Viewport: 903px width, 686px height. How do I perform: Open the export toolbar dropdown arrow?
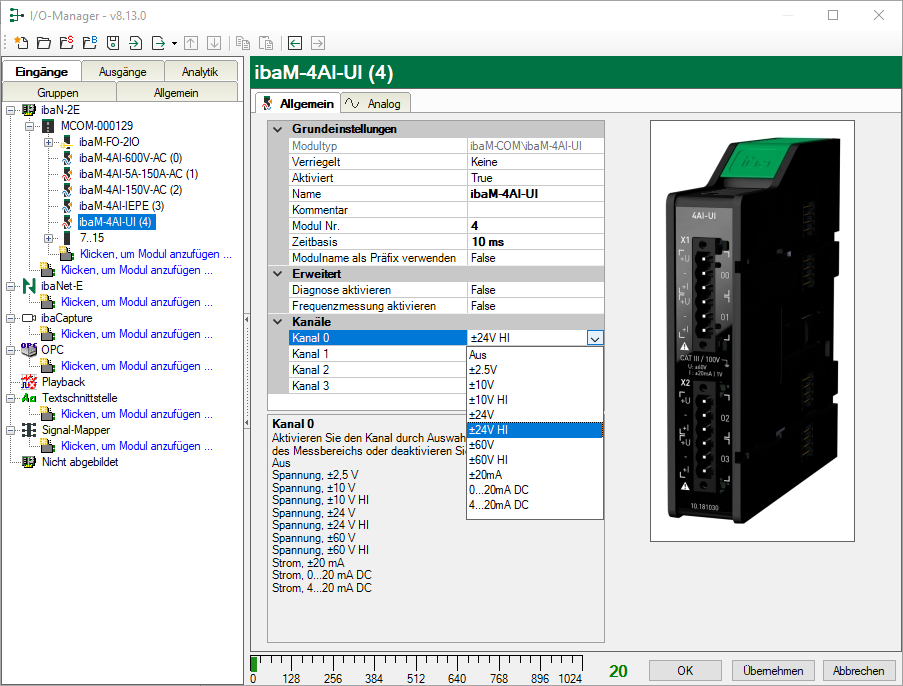click(x=174, y=43)
